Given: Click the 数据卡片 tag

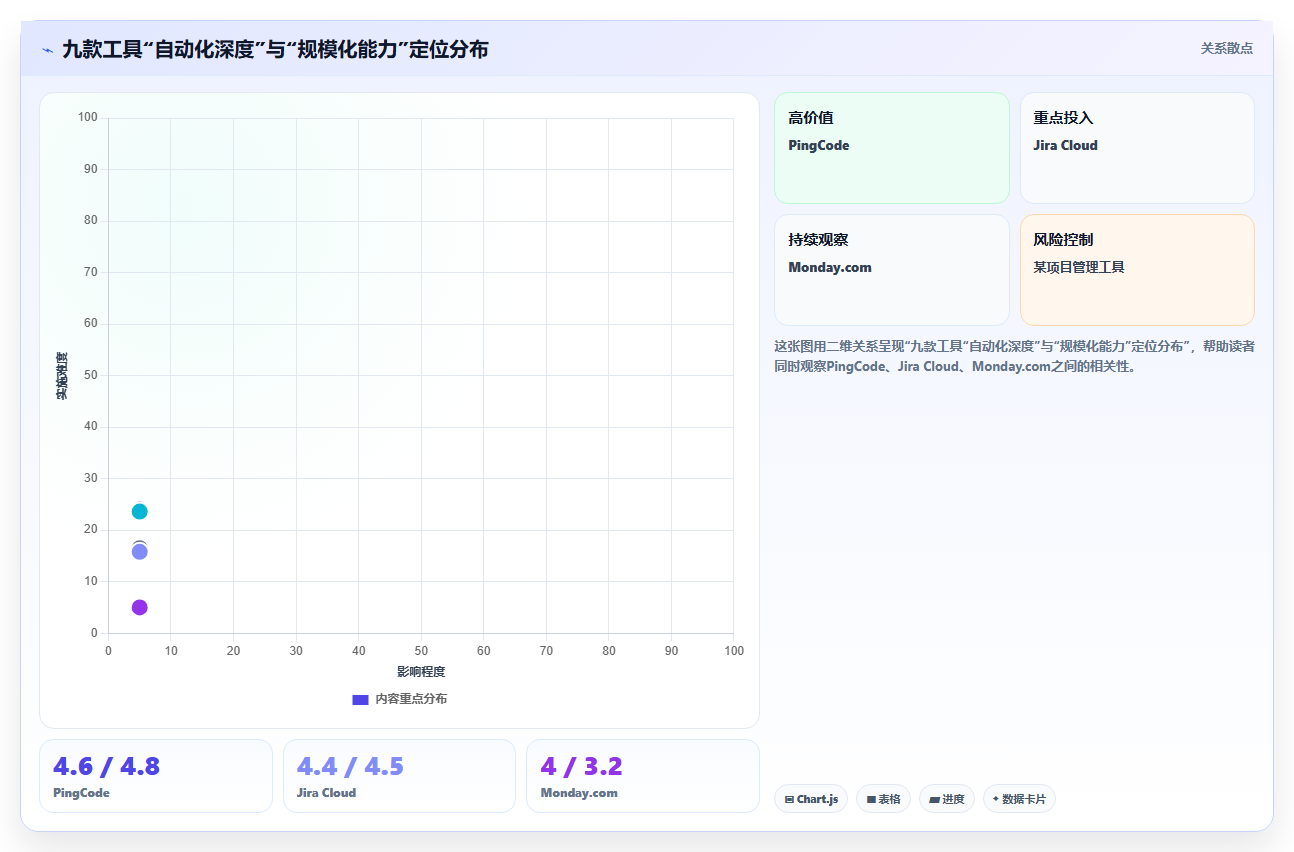Looking at the screenshot, I should point(1019,799).
